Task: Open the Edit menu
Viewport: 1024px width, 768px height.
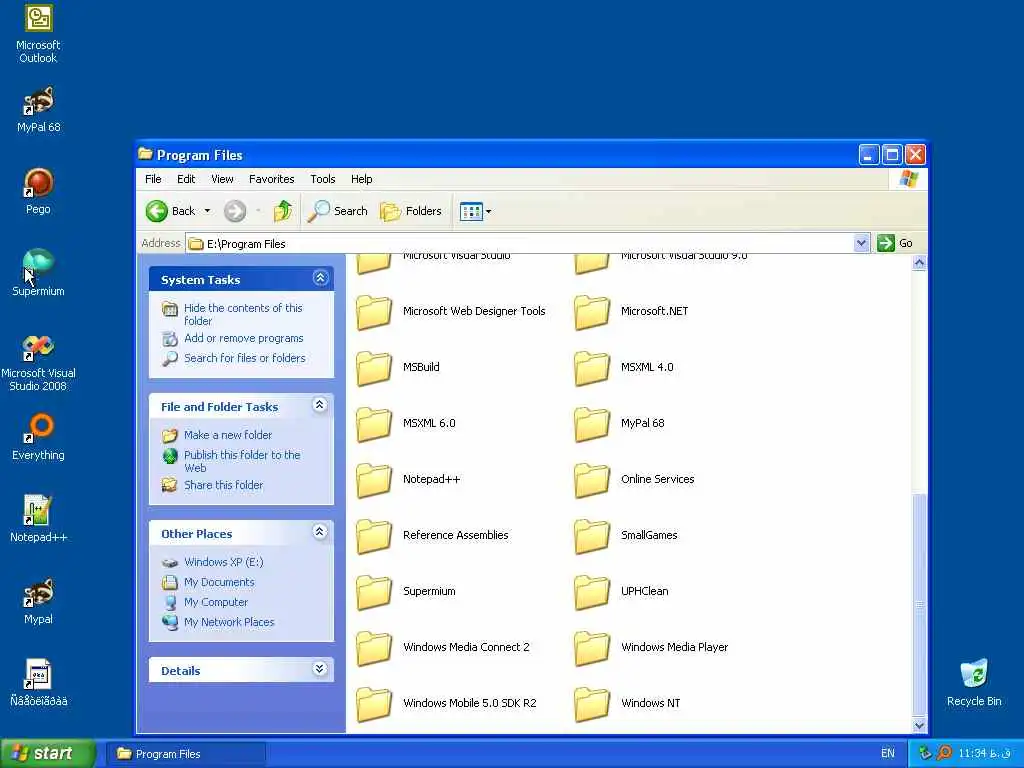Action: [x=186, y=179]
